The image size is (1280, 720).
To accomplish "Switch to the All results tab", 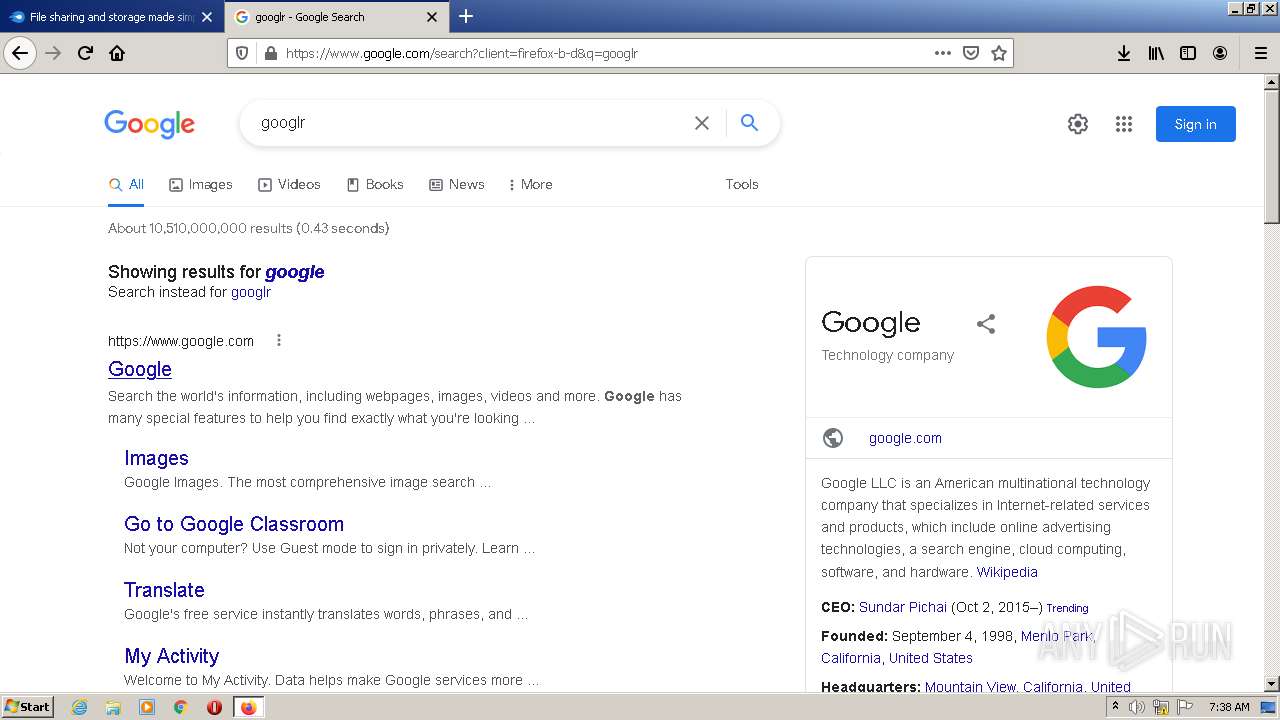I will 127,184.
